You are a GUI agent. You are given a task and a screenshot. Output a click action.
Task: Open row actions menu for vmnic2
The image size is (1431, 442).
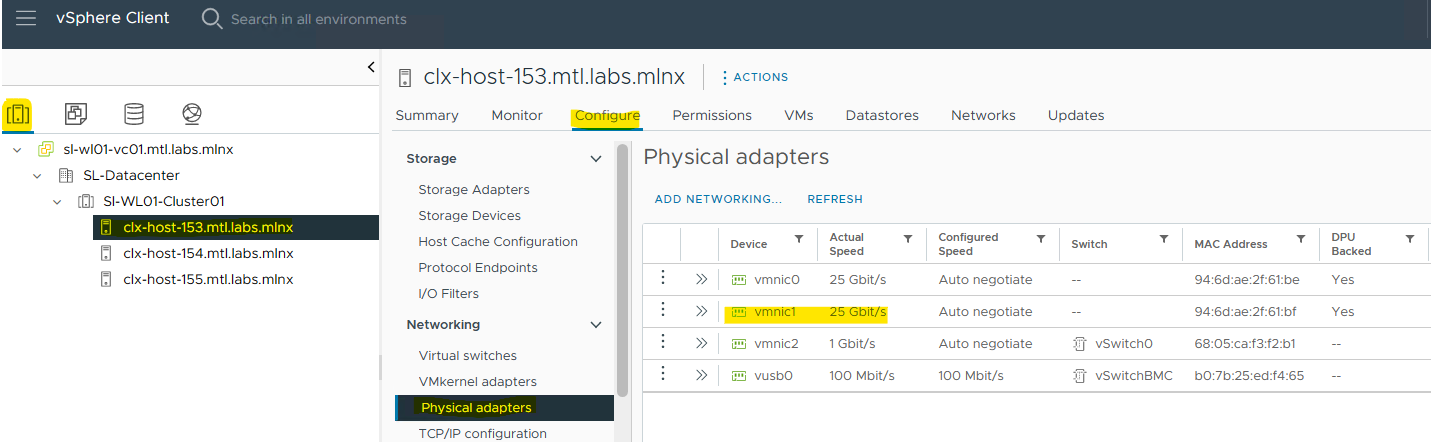click(662, 343)
